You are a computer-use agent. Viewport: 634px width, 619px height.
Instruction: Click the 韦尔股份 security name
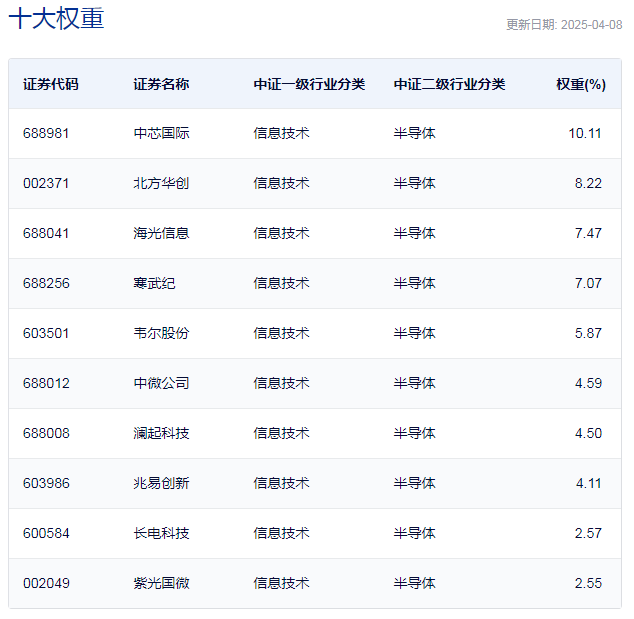[161, 333]
